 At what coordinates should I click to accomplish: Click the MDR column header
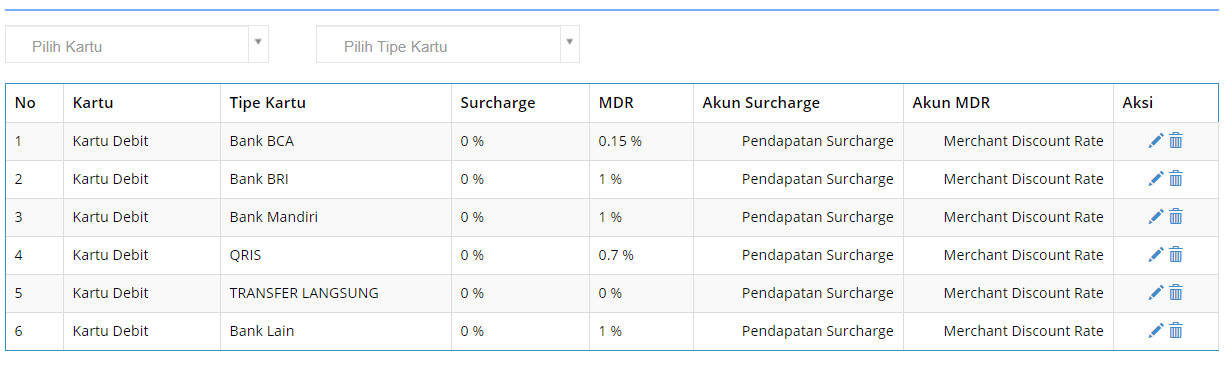pyautogui.click(x=616, y=103)
